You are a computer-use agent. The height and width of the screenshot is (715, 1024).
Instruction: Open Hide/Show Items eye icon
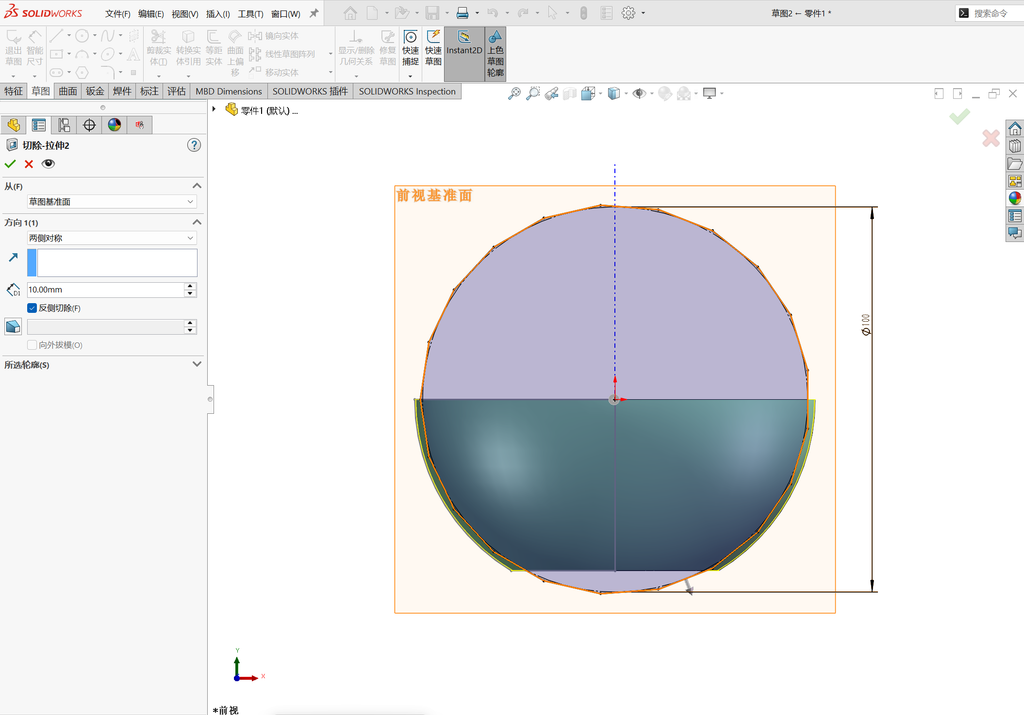tap(639, 93)
